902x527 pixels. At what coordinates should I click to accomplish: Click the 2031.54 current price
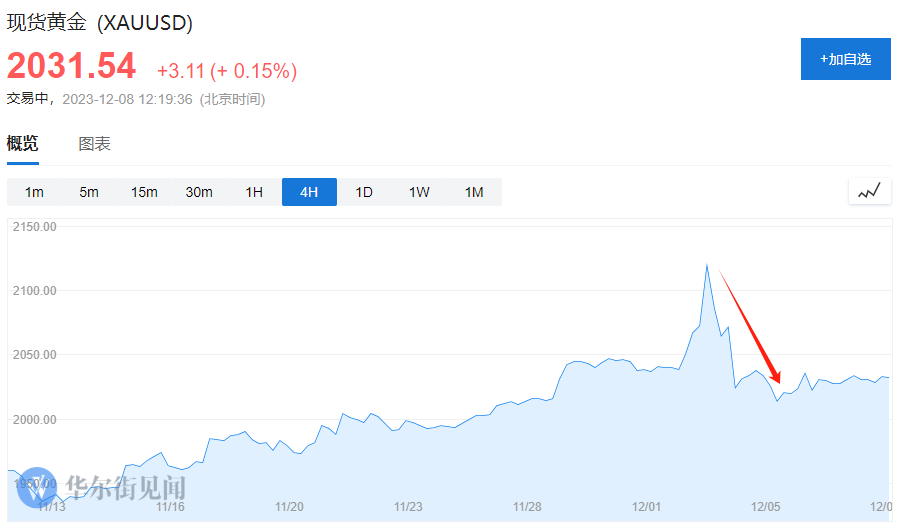point(71,66)
